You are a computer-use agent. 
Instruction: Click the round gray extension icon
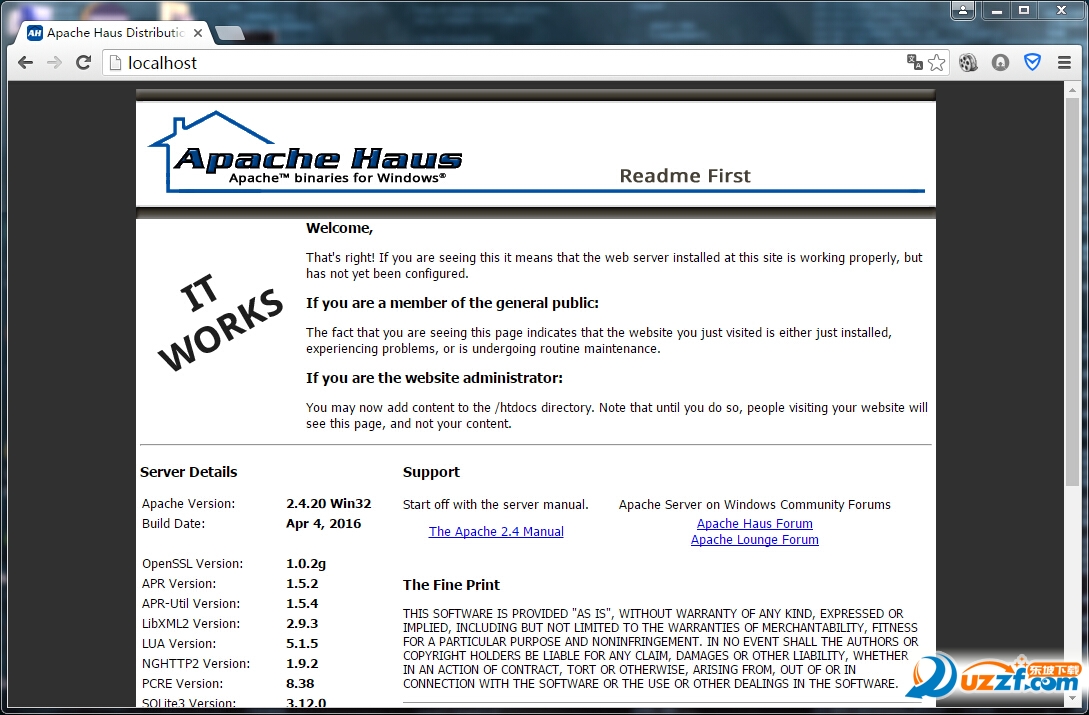point(1000,63)
